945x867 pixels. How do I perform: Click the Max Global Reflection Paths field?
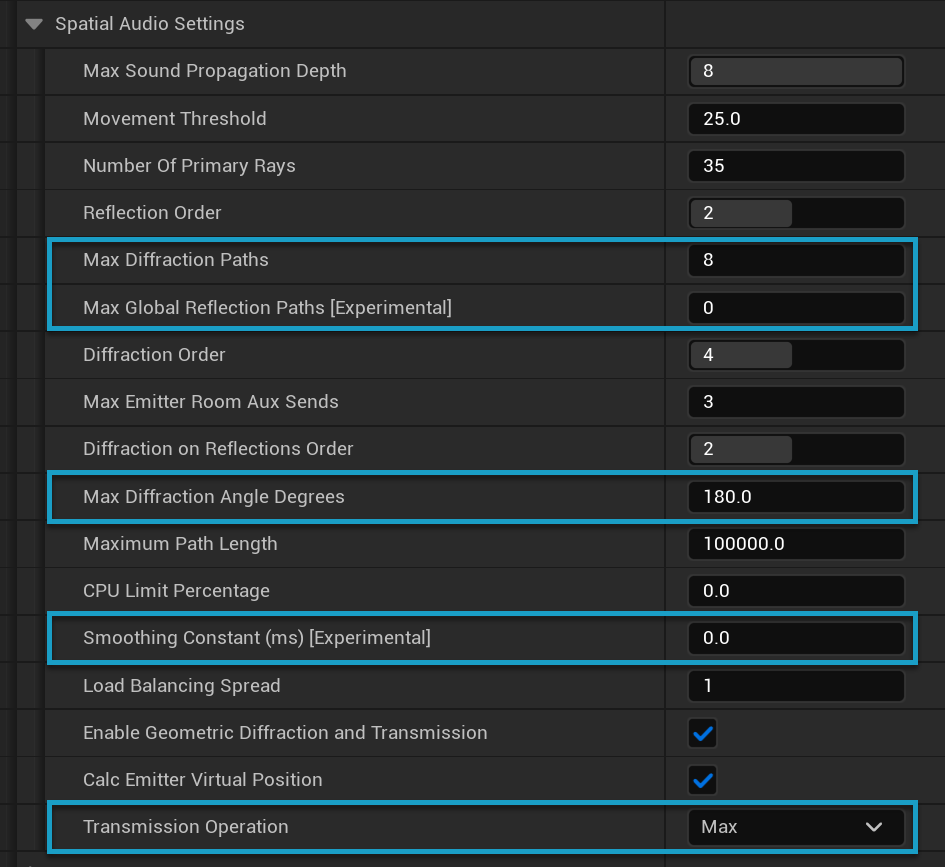(x=795, y=308)
